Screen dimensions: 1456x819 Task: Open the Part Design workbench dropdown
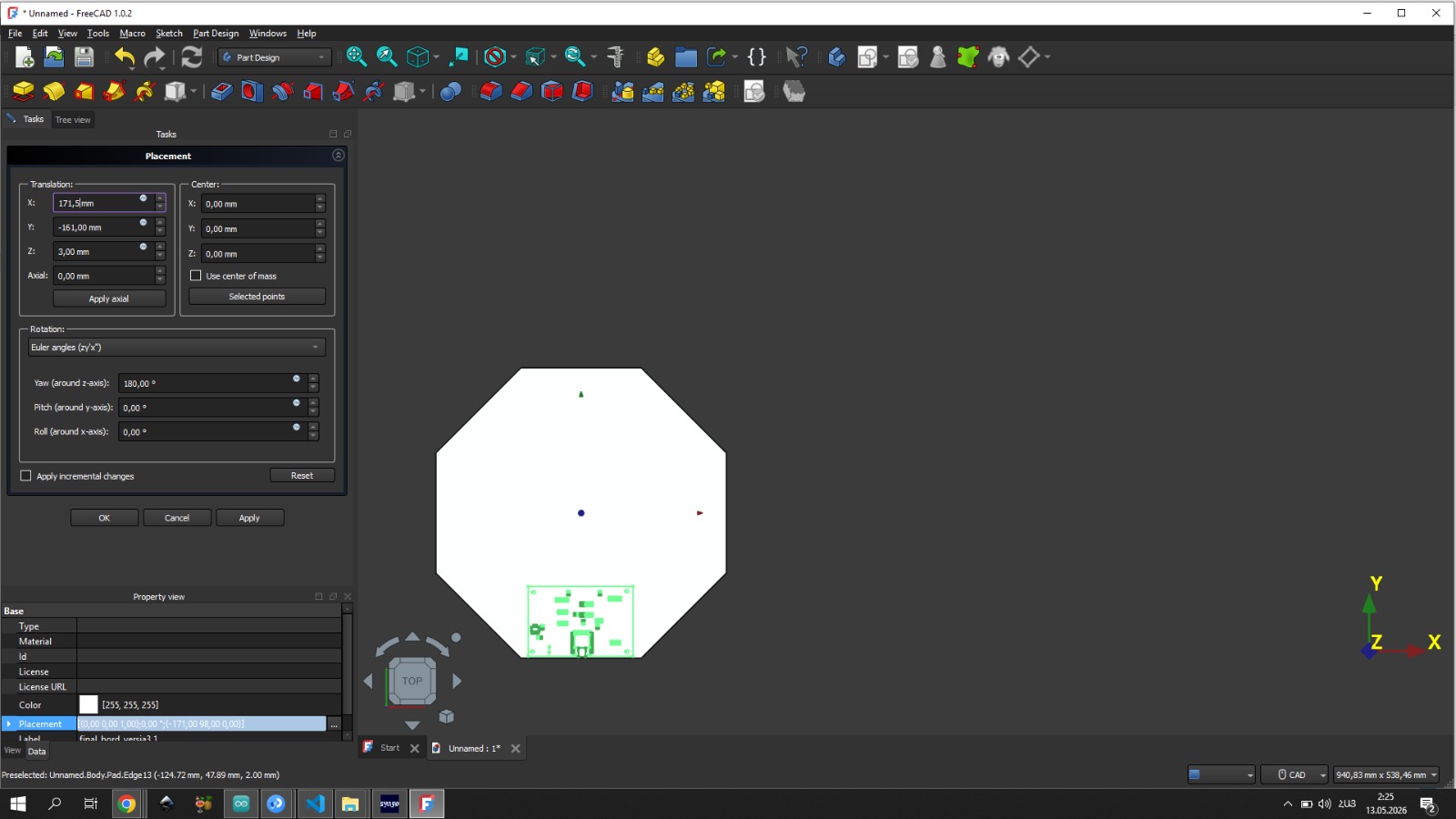tap(274, 57)
